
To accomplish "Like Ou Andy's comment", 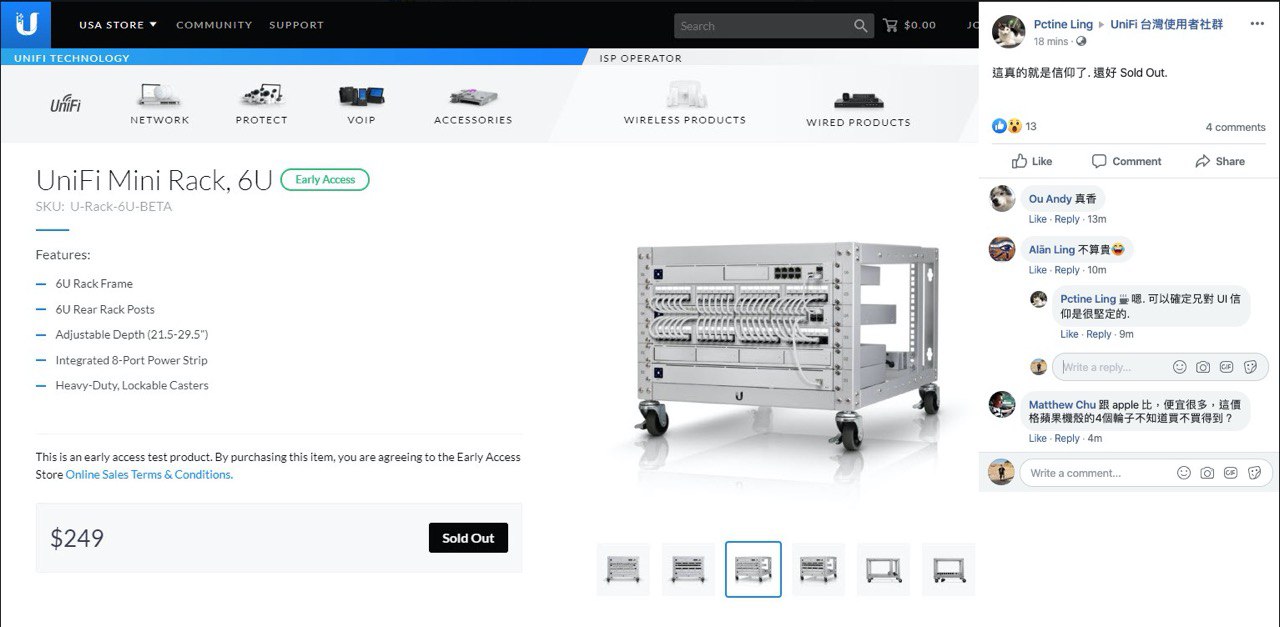I will (1038, 219).
